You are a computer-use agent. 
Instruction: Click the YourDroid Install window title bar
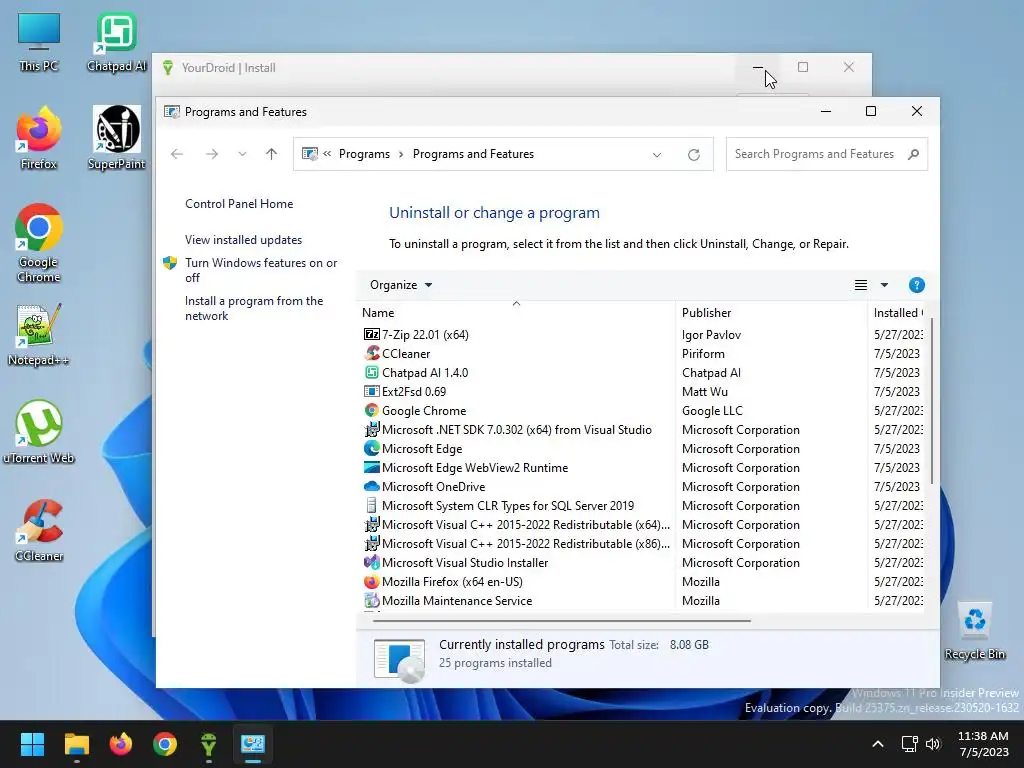[444, 68]
